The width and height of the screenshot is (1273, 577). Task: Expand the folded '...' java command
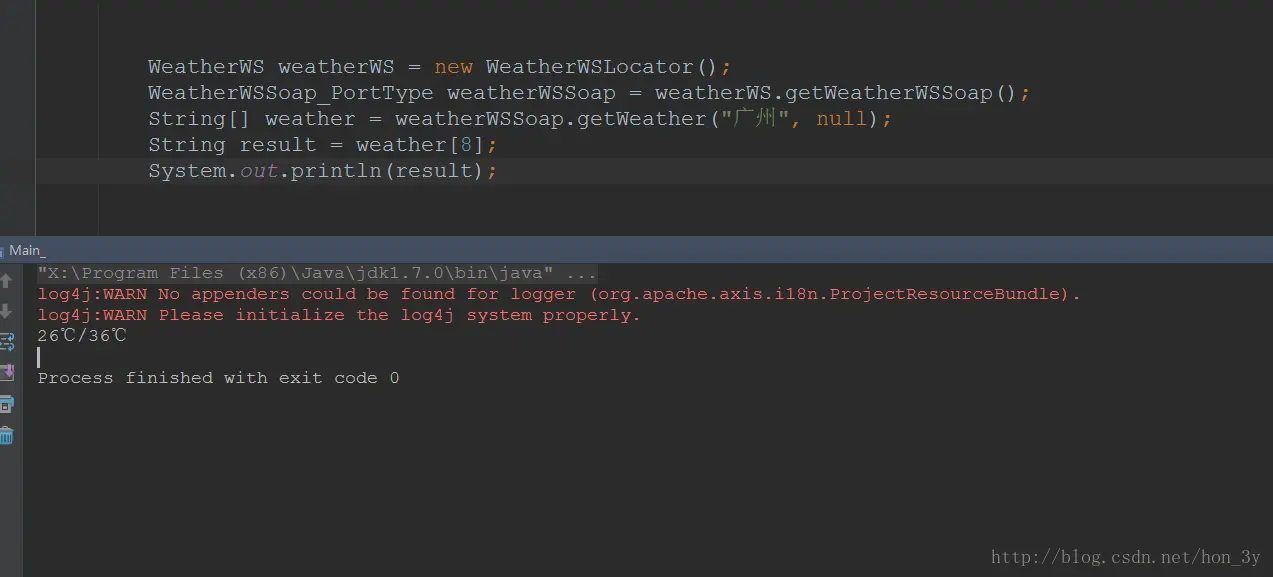[581, 273]
